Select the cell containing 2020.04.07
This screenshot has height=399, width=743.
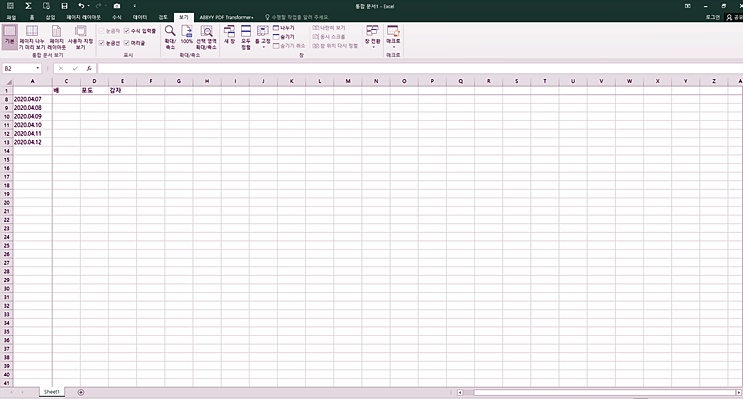pos(33,99)
